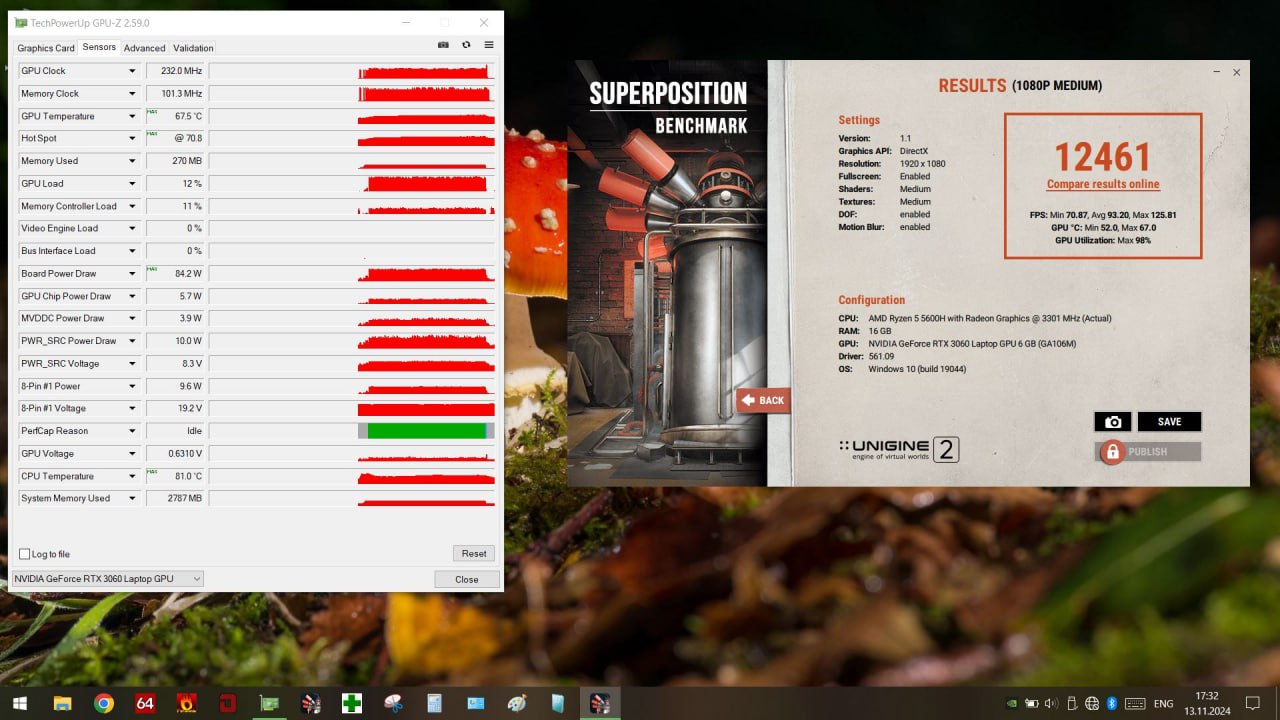Open the Memory Used sensor dropdown

(132, 161)
